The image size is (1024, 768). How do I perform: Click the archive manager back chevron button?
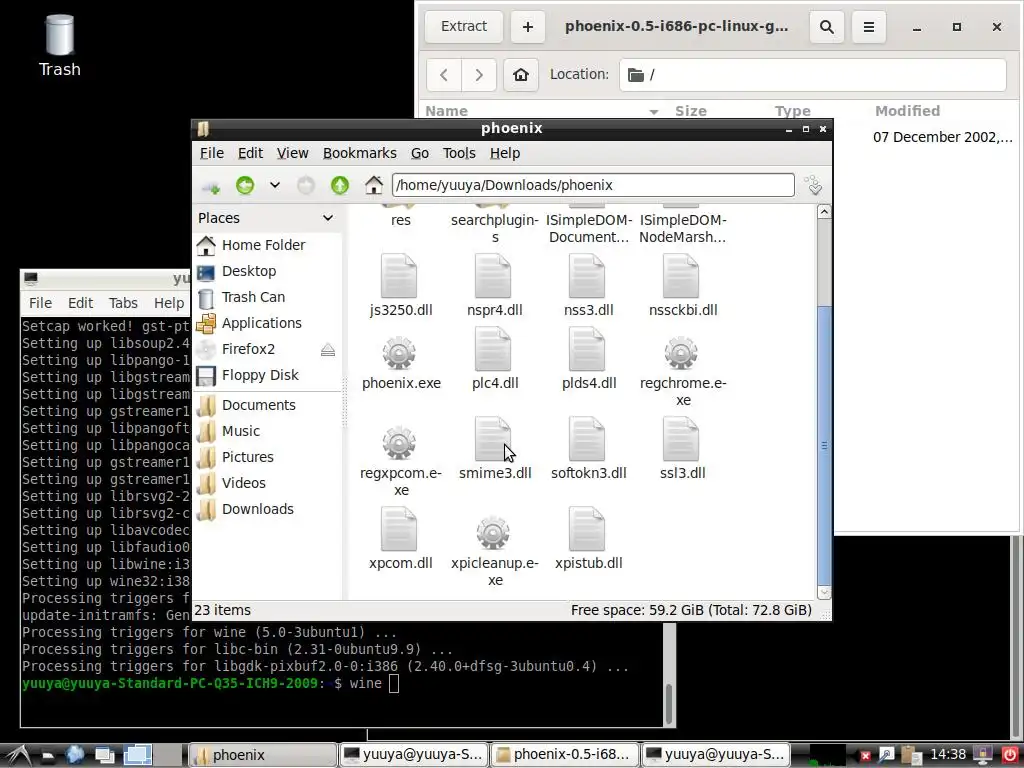[x=444, y=74]
